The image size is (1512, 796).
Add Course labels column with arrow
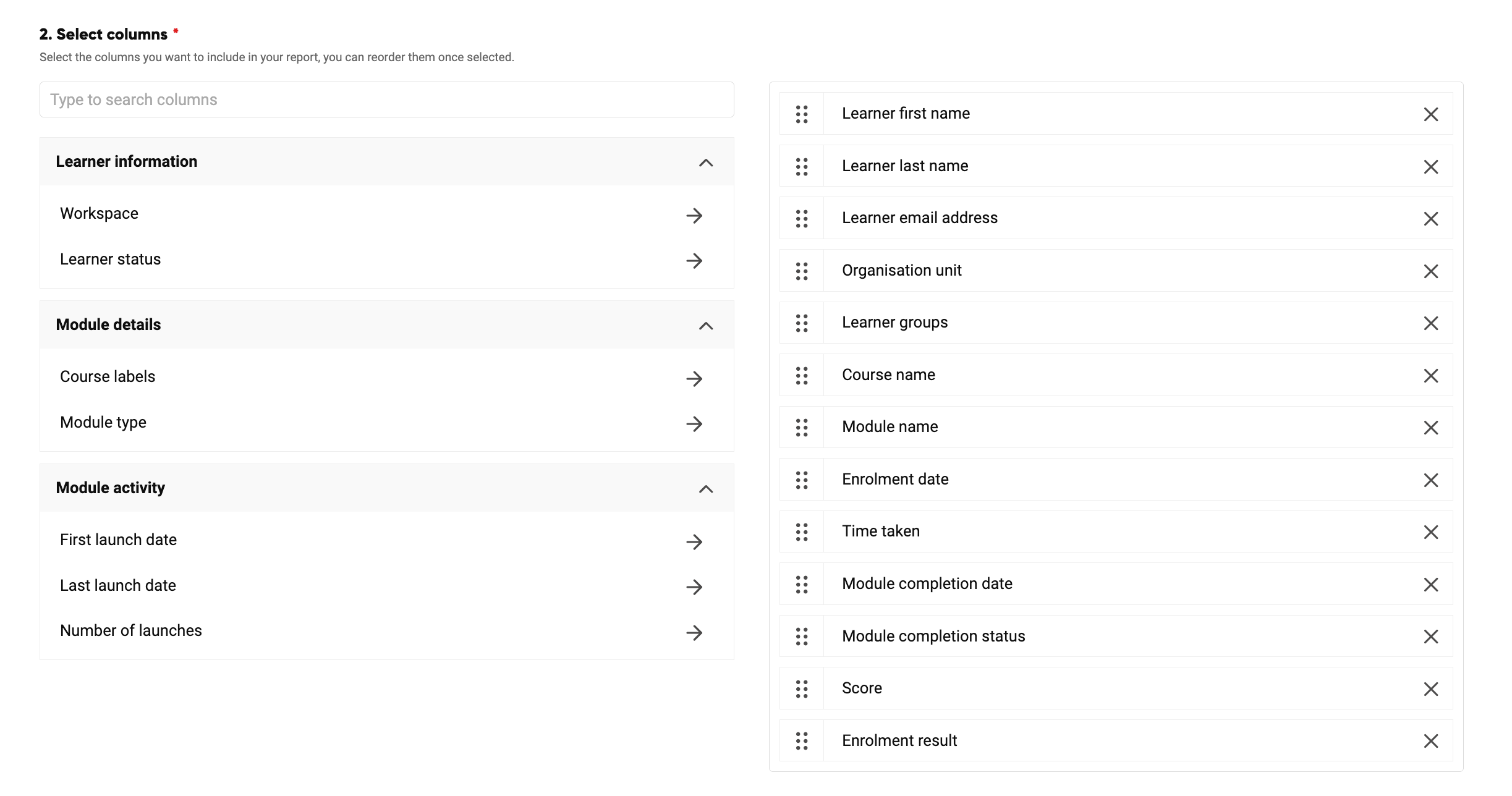pyautogui.click(x=694, y=379)
